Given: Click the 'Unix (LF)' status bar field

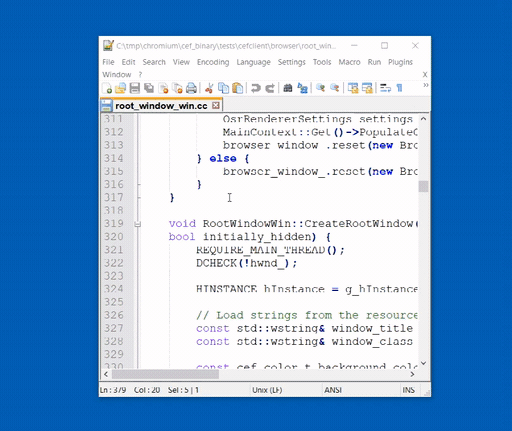Looking at the screenshot, I should (x=267, y=390).
